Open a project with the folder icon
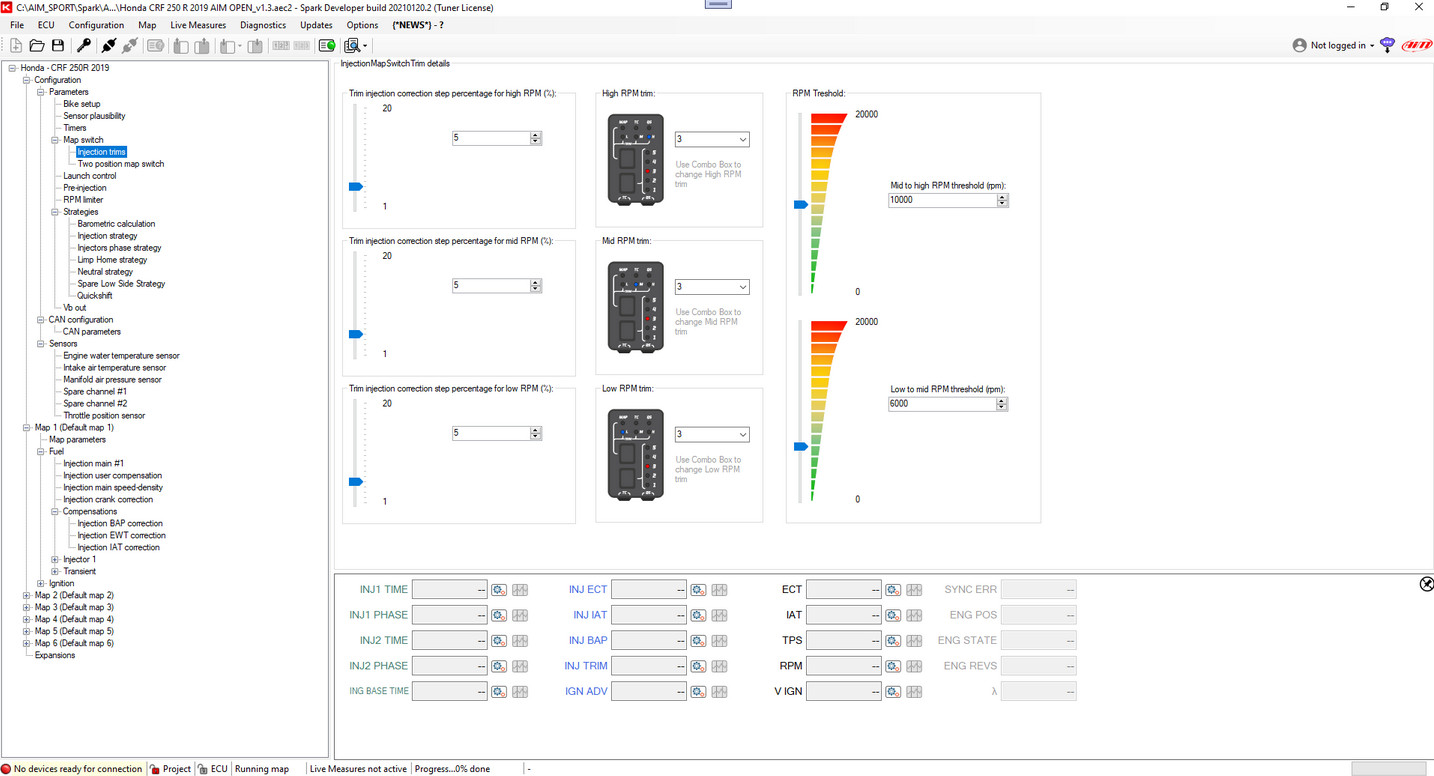1434x776 pixels. coord(37,45)
